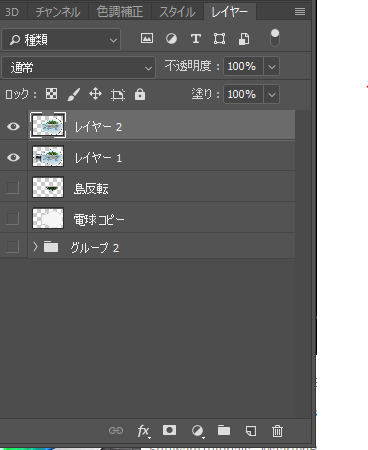The height and width of the screenshot is (450, 368).
Task: Lock layer position
Action: coord(96,94)
